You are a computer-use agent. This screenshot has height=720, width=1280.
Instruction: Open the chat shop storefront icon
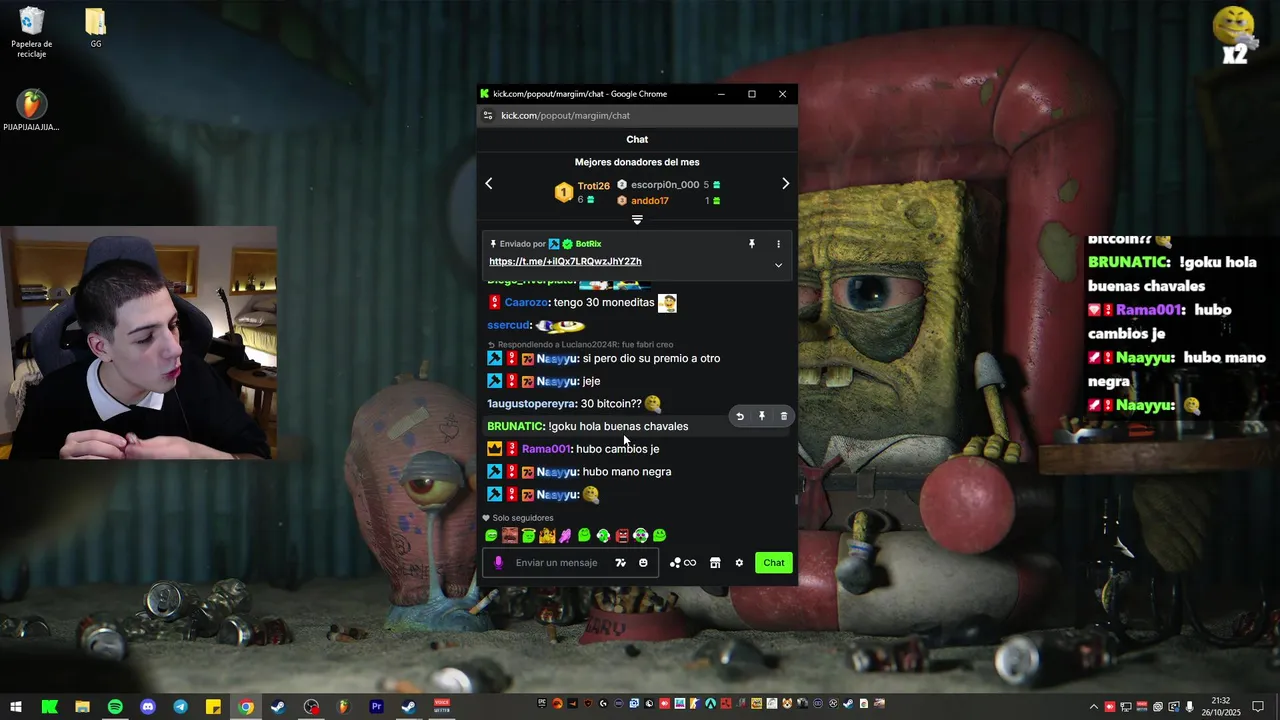pos(715,563)
